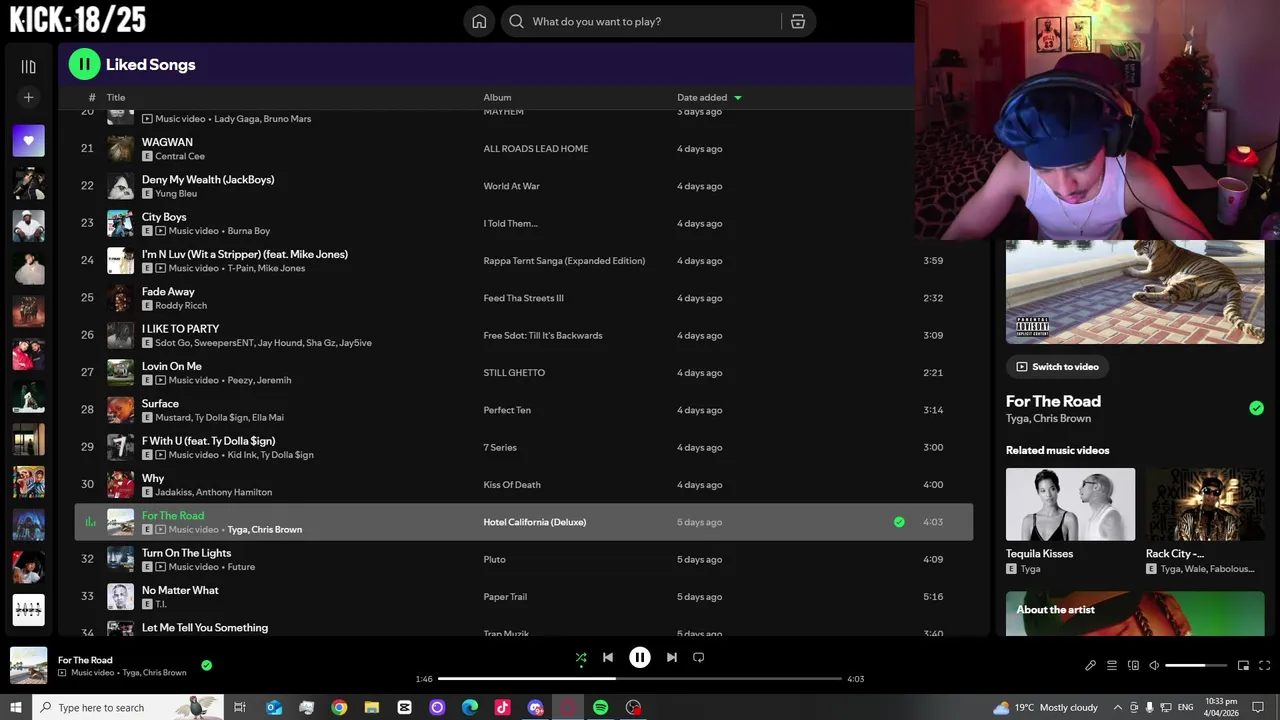This screenshot has height=720, width=1280.
Task: Click album art in the bottom player bar
Action: 28,665
